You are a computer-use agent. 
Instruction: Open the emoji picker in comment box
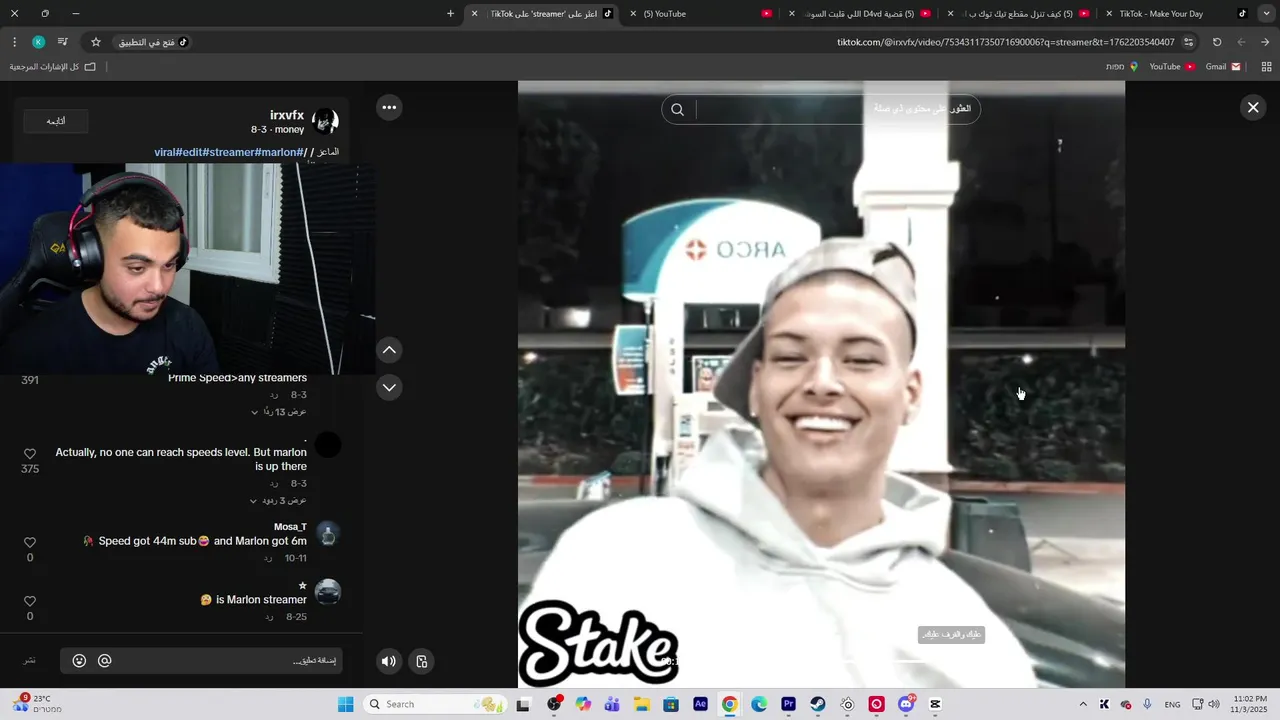[79, 661]
